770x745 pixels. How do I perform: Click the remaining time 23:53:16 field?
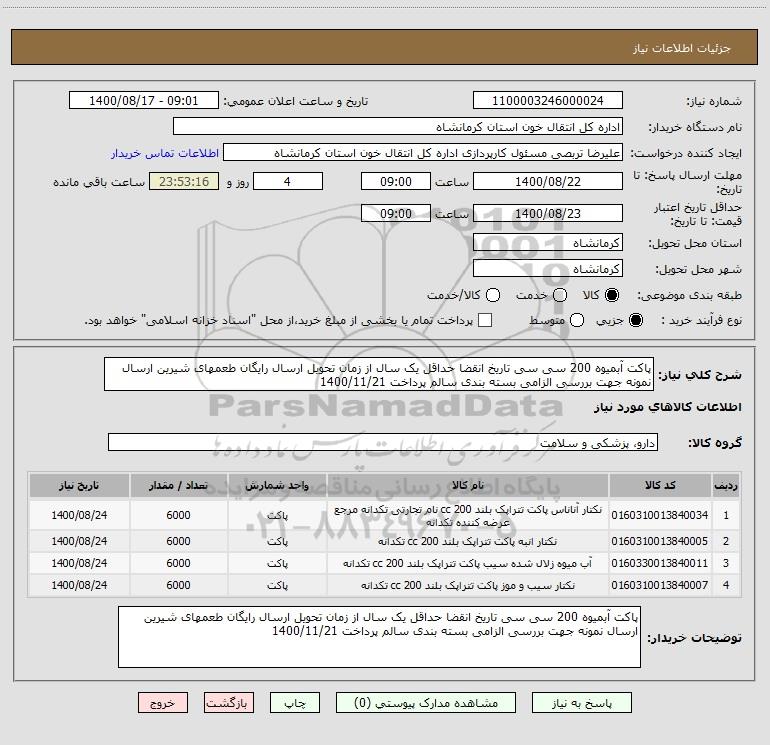(184, 181)
